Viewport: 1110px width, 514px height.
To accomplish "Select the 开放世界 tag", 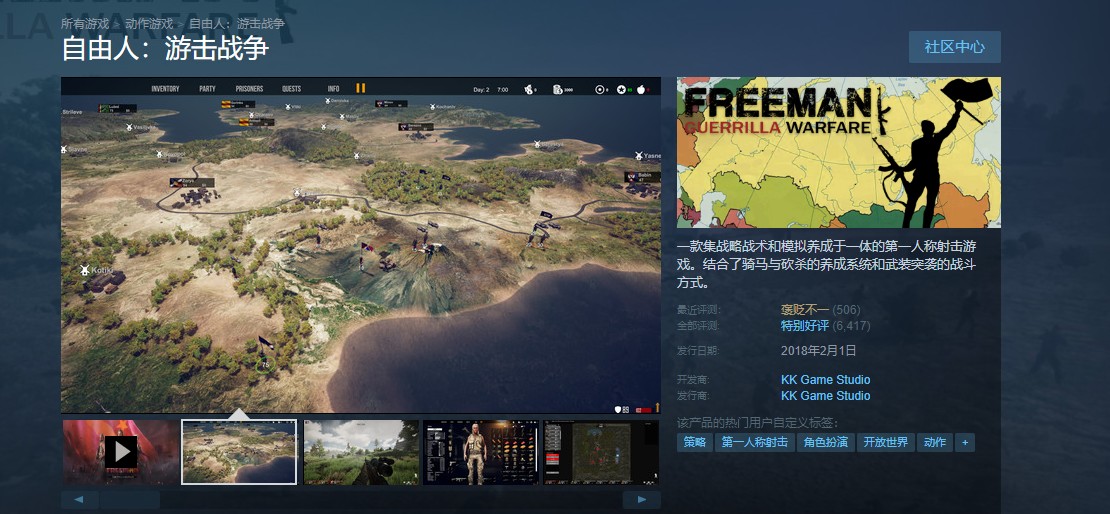I will click(886, 442).
